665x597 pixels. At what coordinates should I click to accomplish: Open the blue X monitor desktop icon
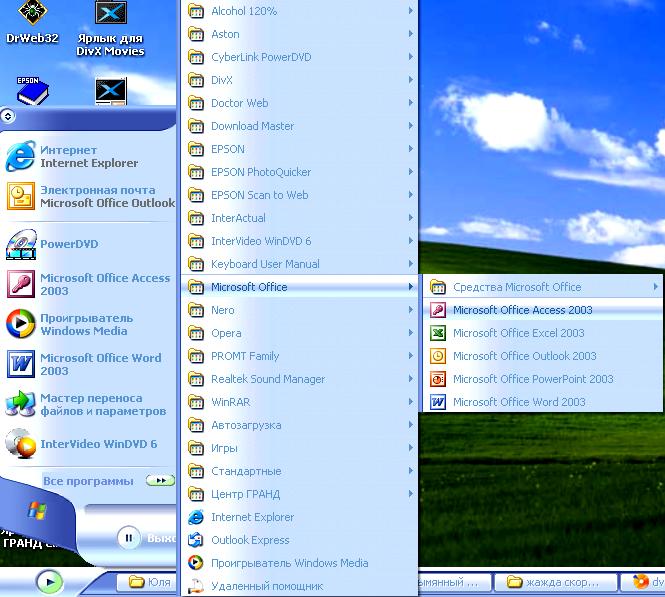(x=110, y=91)
